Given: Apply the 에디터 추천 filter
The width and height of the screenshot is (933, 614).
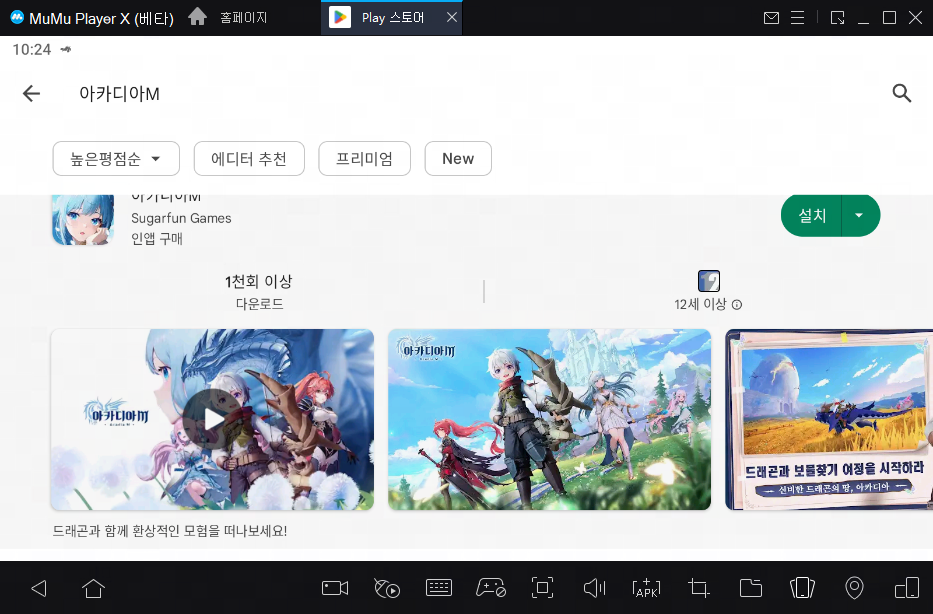Looking at the screenshot, I should (x=248, y=158).
